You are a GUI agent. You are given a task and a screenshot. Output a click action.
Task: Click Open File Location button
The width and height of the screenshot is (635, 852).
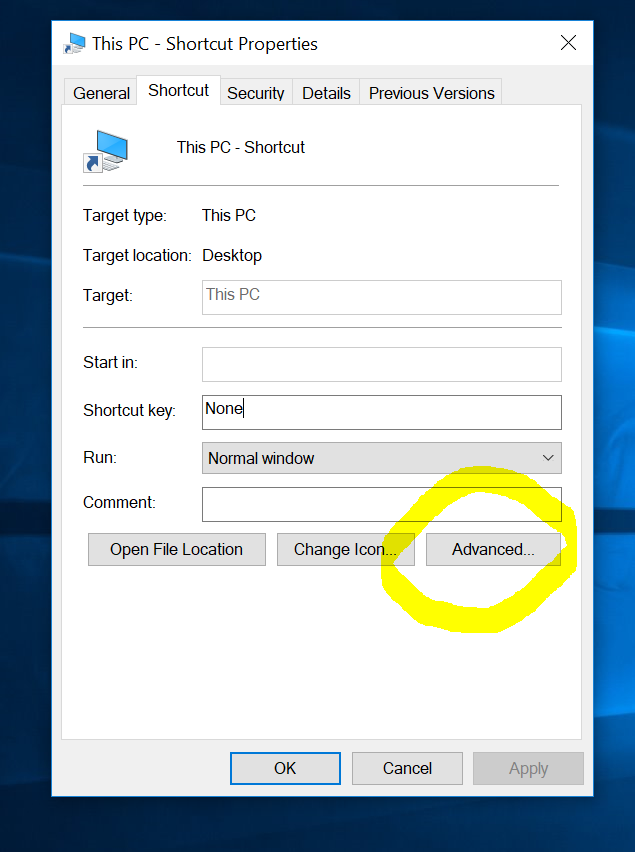177,549
